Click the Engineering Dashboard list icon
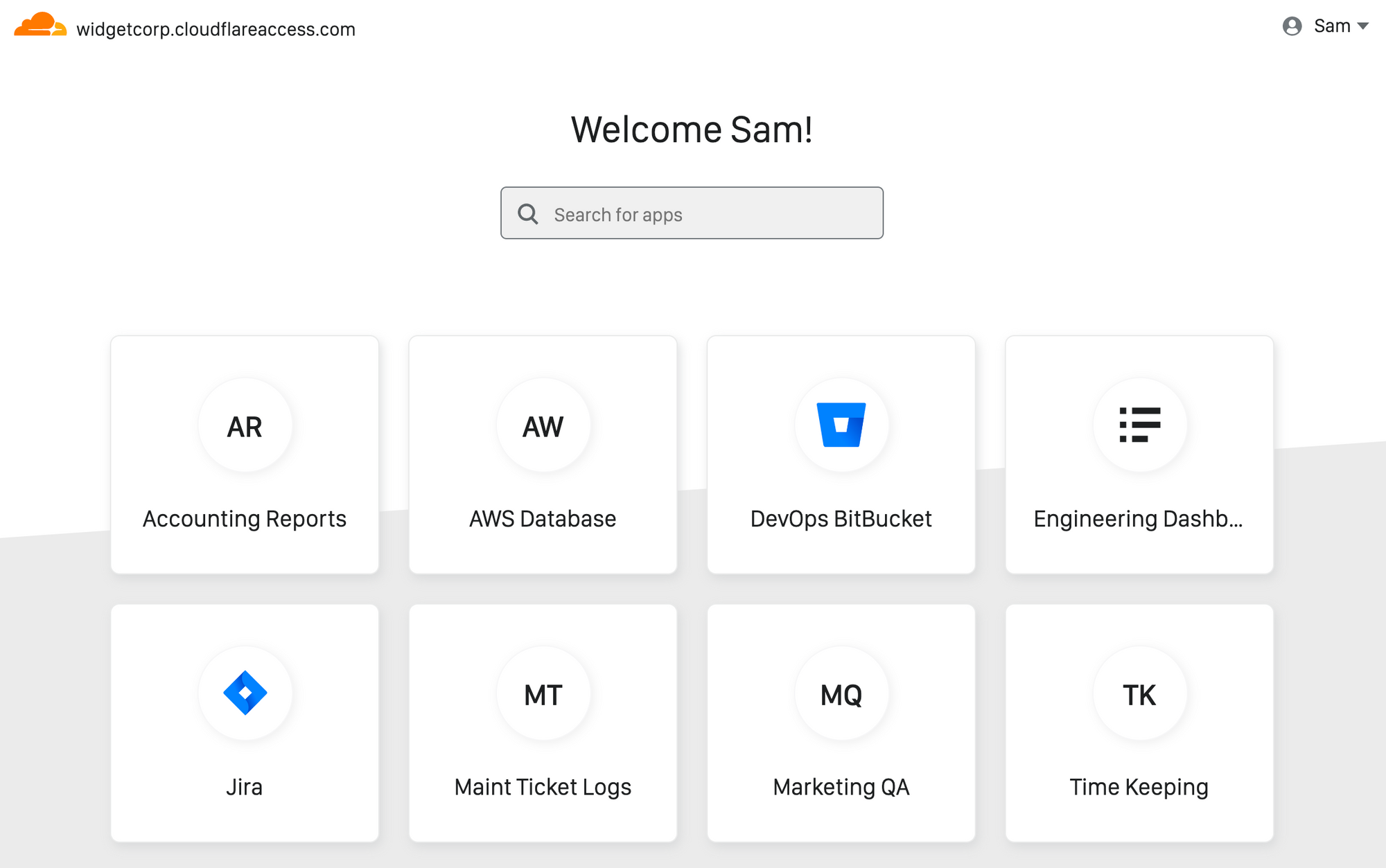This screenshot has width=1386, height=868. pyautogui.click(x=1139, y=425)
